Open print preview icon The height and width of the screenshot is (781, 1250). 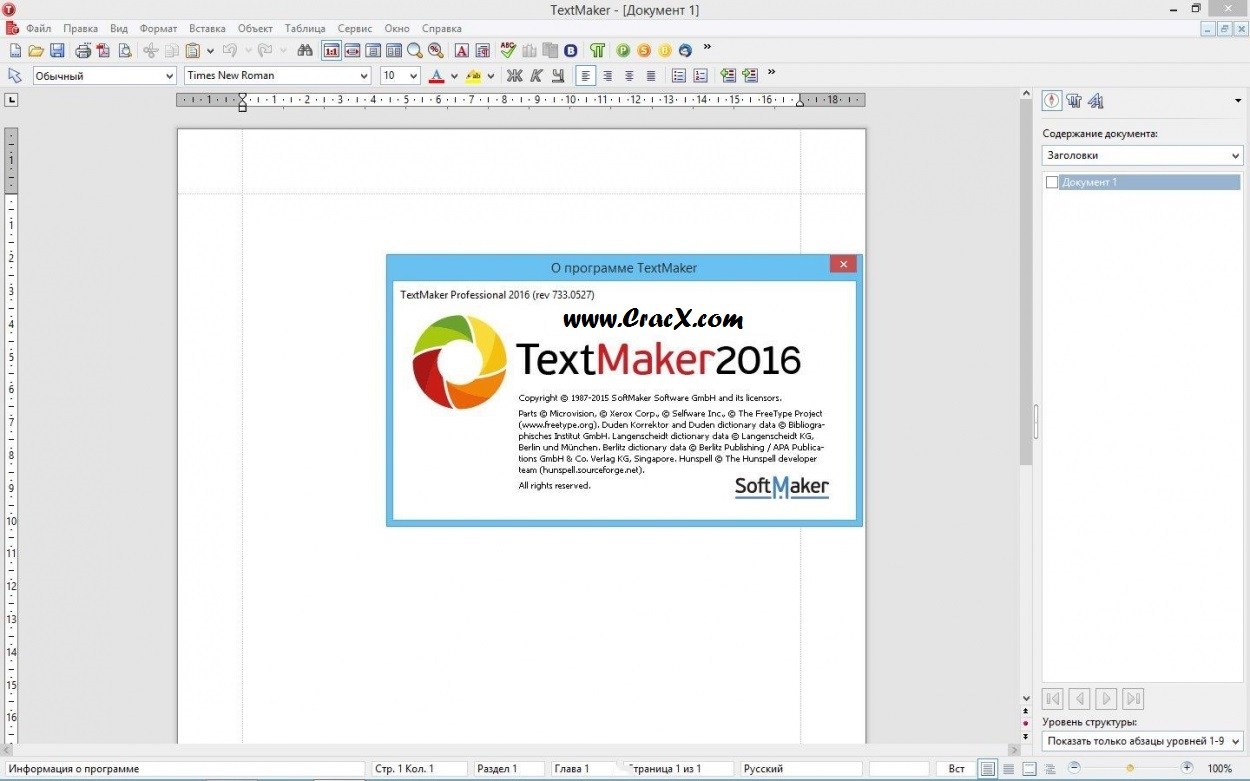tap(125, 50)
